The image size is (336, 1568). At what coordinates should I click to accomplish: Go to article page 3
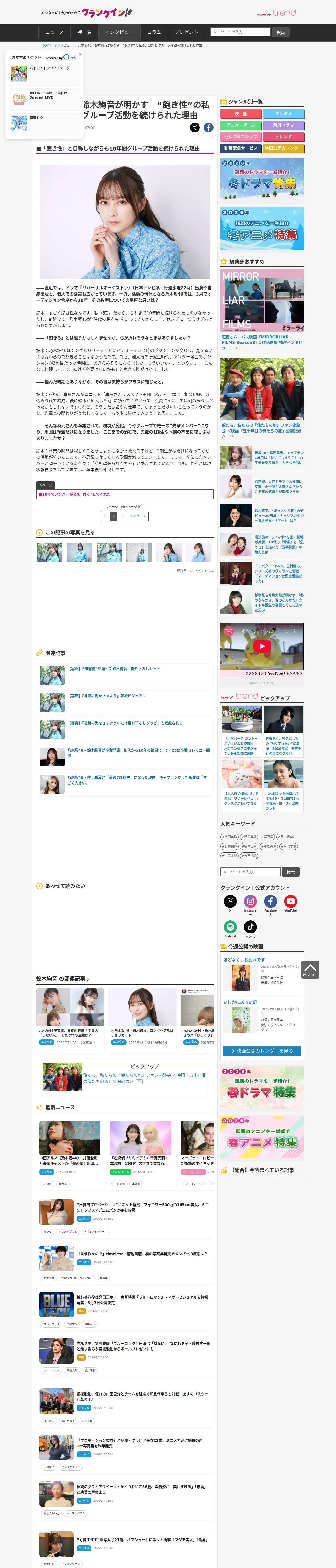[x=122, y=516]
